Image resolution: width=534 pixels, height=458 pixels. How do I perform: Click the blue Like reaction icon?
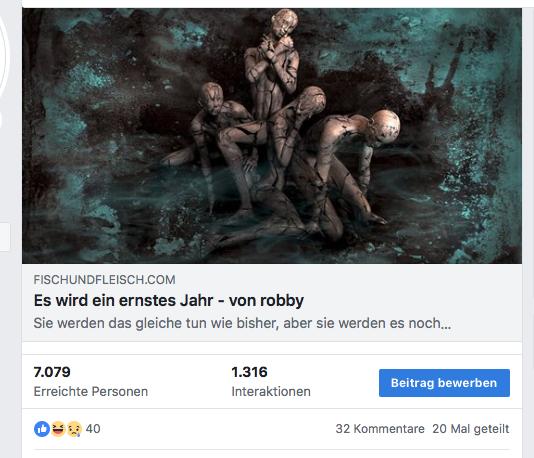[42, 429]
